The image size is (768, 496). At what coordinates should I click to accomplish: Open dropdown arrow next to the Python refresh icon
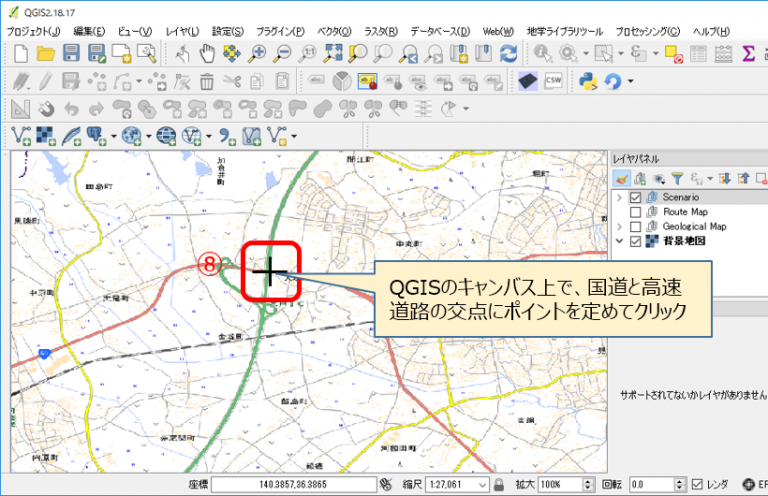(x=630, y=81)
